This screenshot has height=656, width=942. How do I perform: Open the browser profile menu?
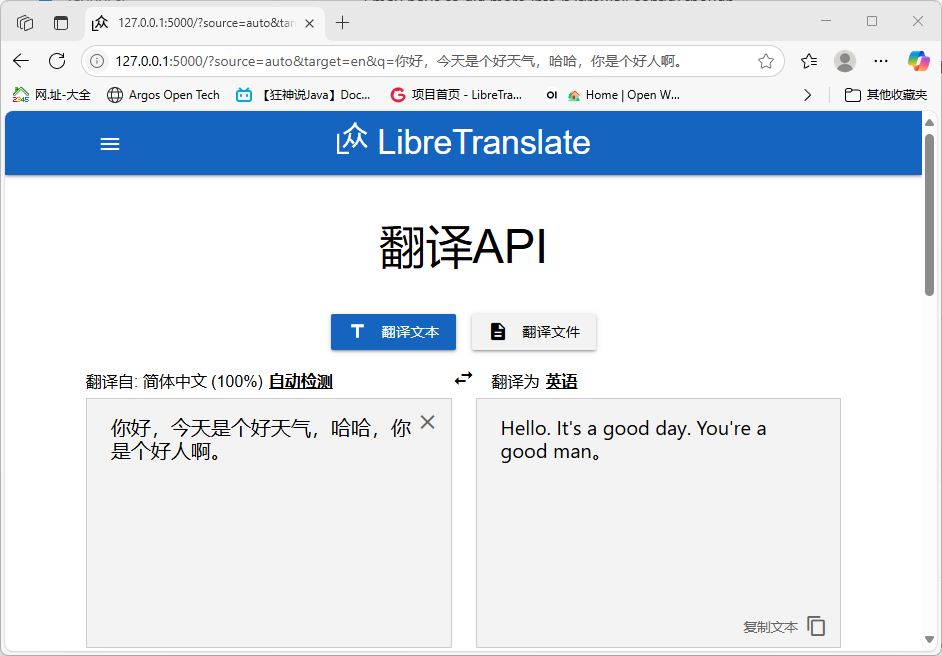(845, 61)
